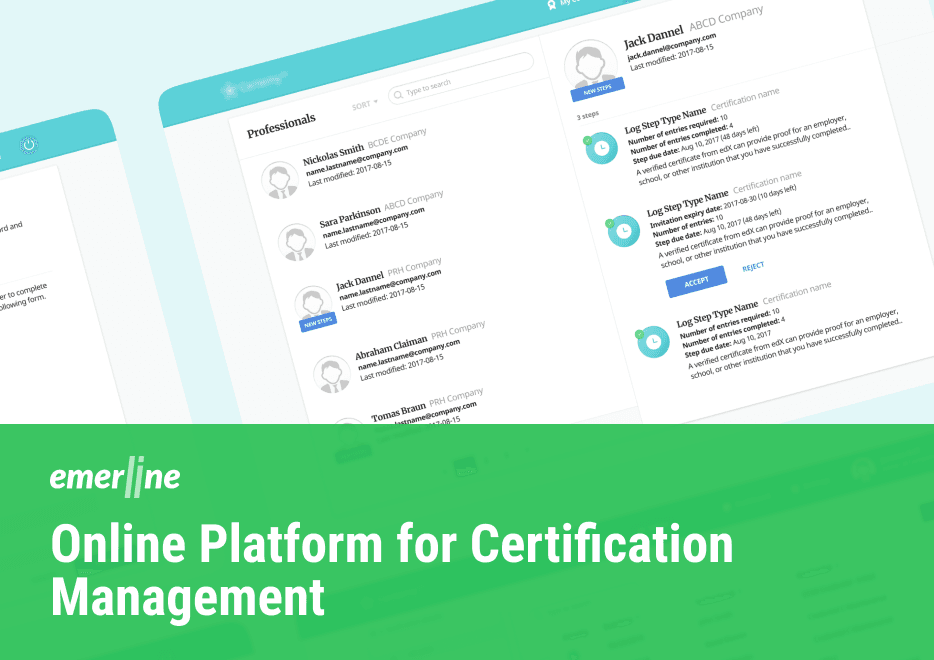
Task: Click the BCDE Company label
Action: click(397, 138)
